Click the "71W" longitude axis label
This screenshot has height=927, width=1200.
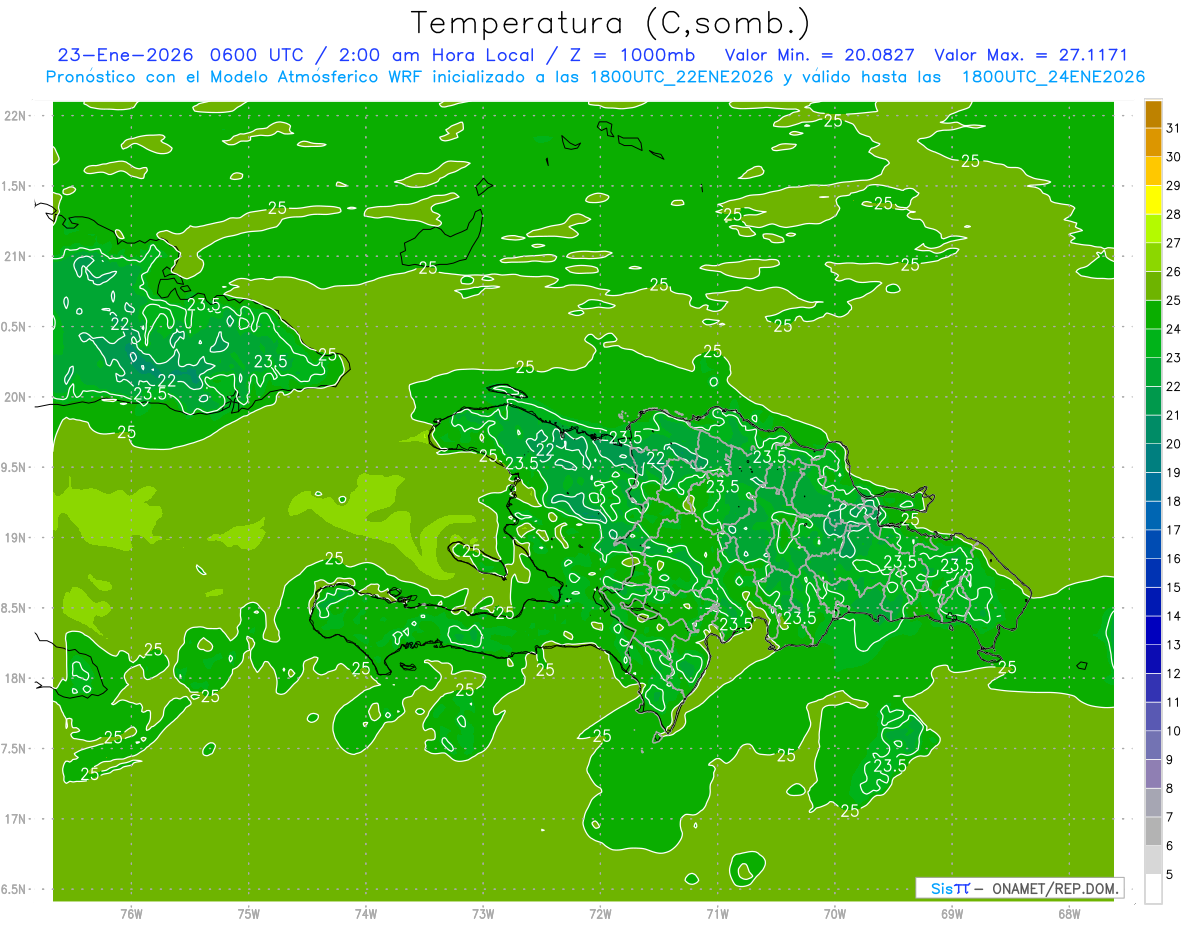pyautogui.click(x=717, y=913)
